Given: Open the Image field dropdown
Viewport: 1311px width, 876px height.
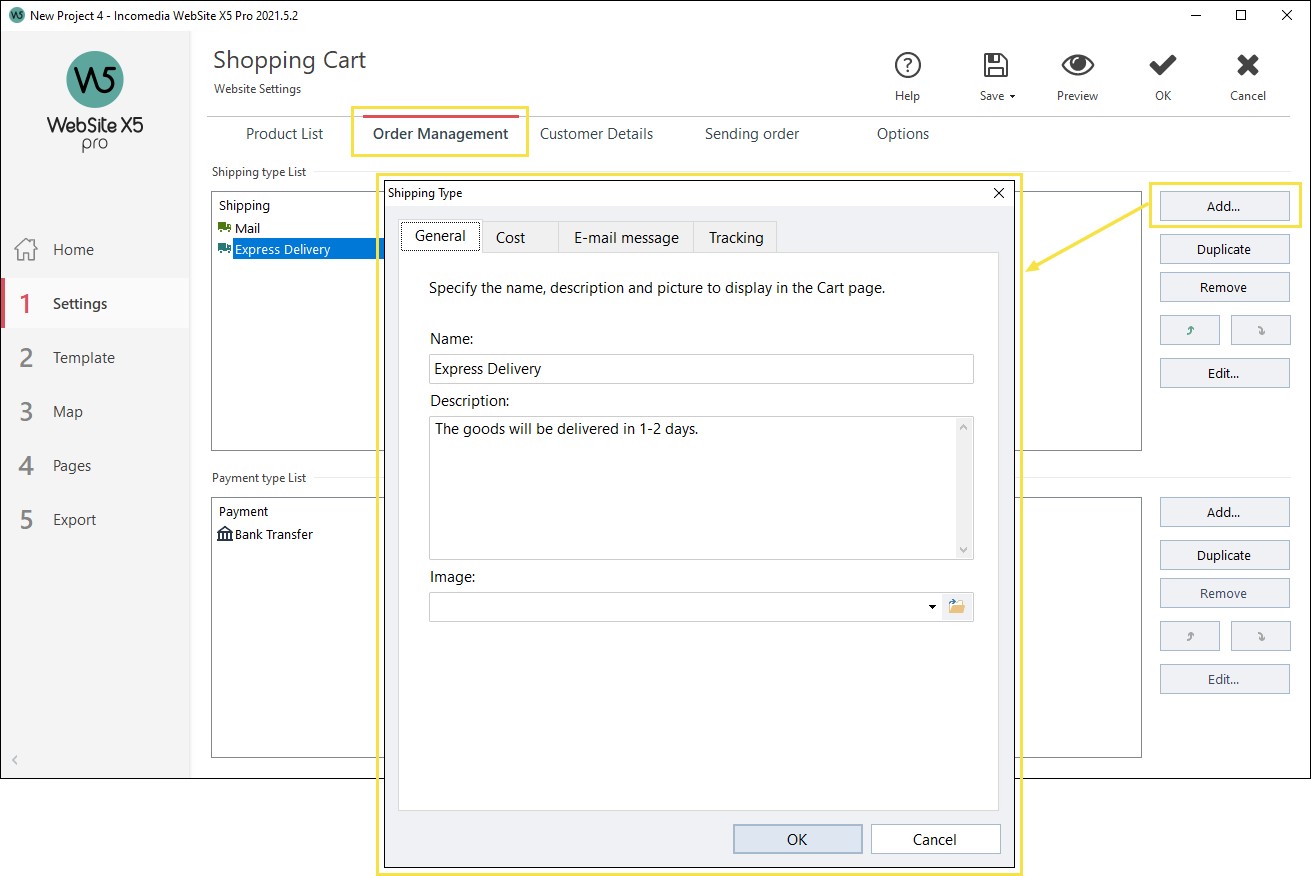Looking at the screenshot, I should (x=931, y=606).
